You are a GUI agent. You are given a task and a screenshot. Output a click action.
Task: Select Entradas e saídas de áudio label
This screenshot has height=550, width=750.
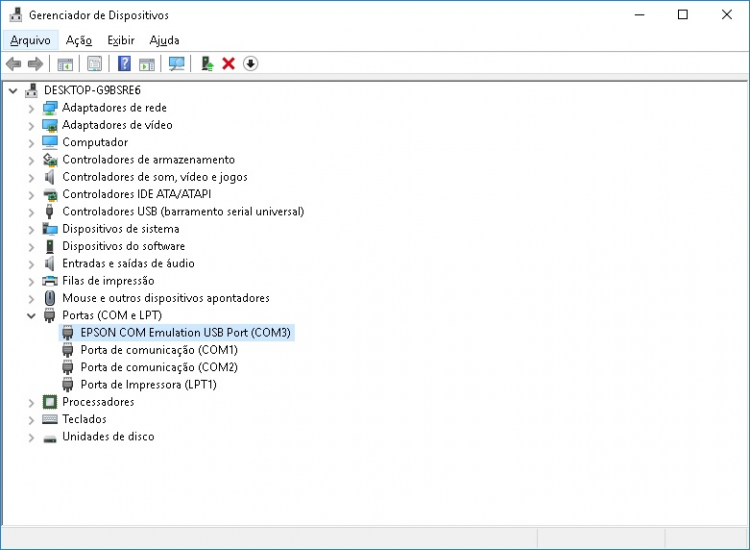click(x=128, y=264)
